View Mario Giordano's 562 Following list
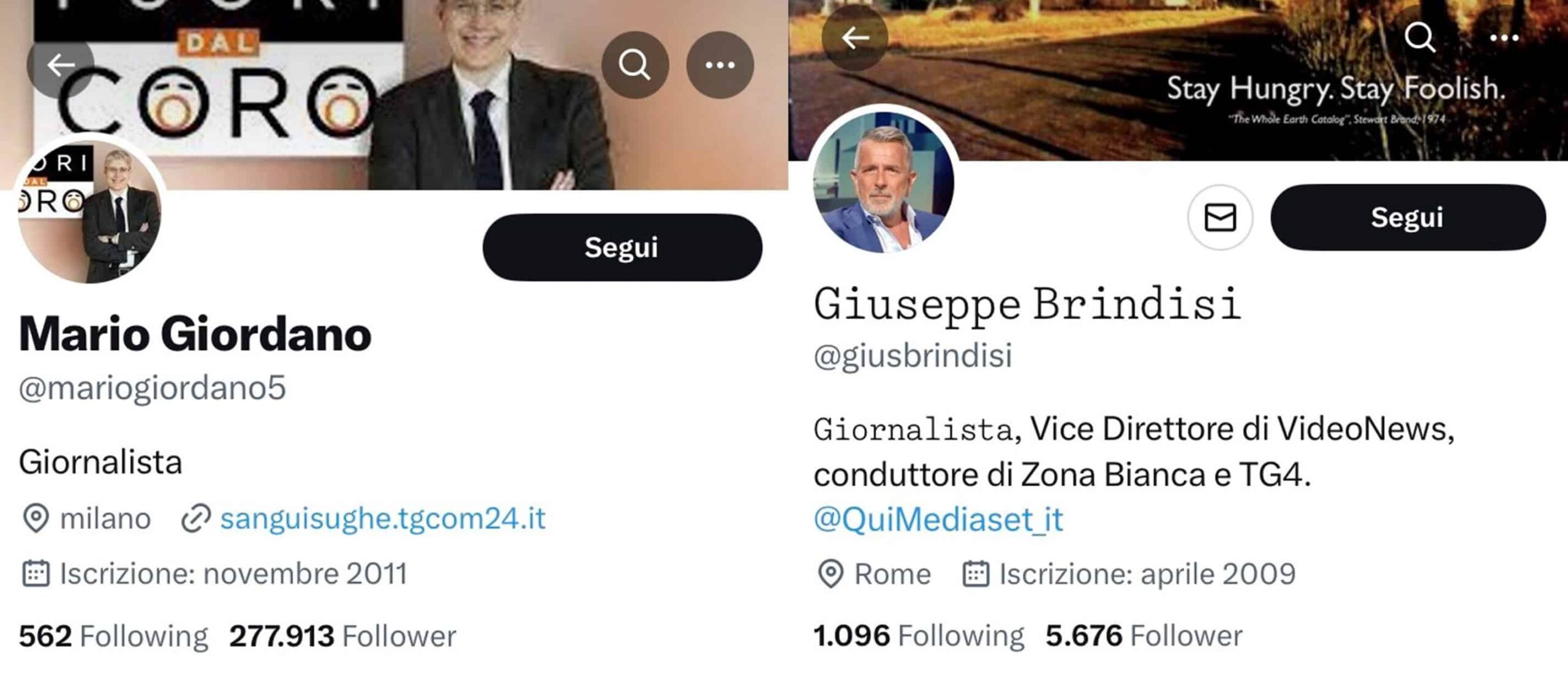This screenshot has height=685, width=1568. 113,636
